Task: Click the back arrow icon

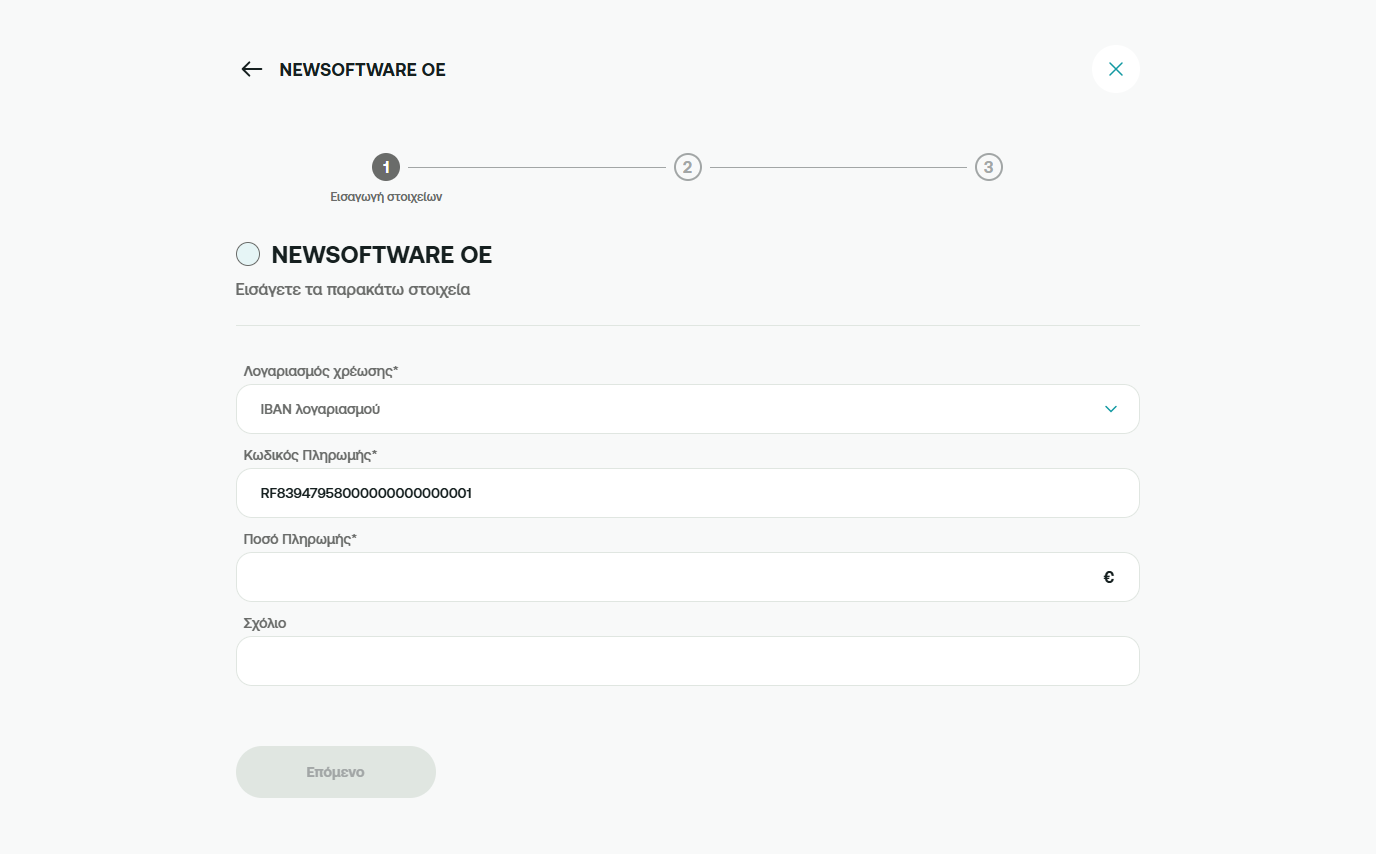Action: (251, 69)
